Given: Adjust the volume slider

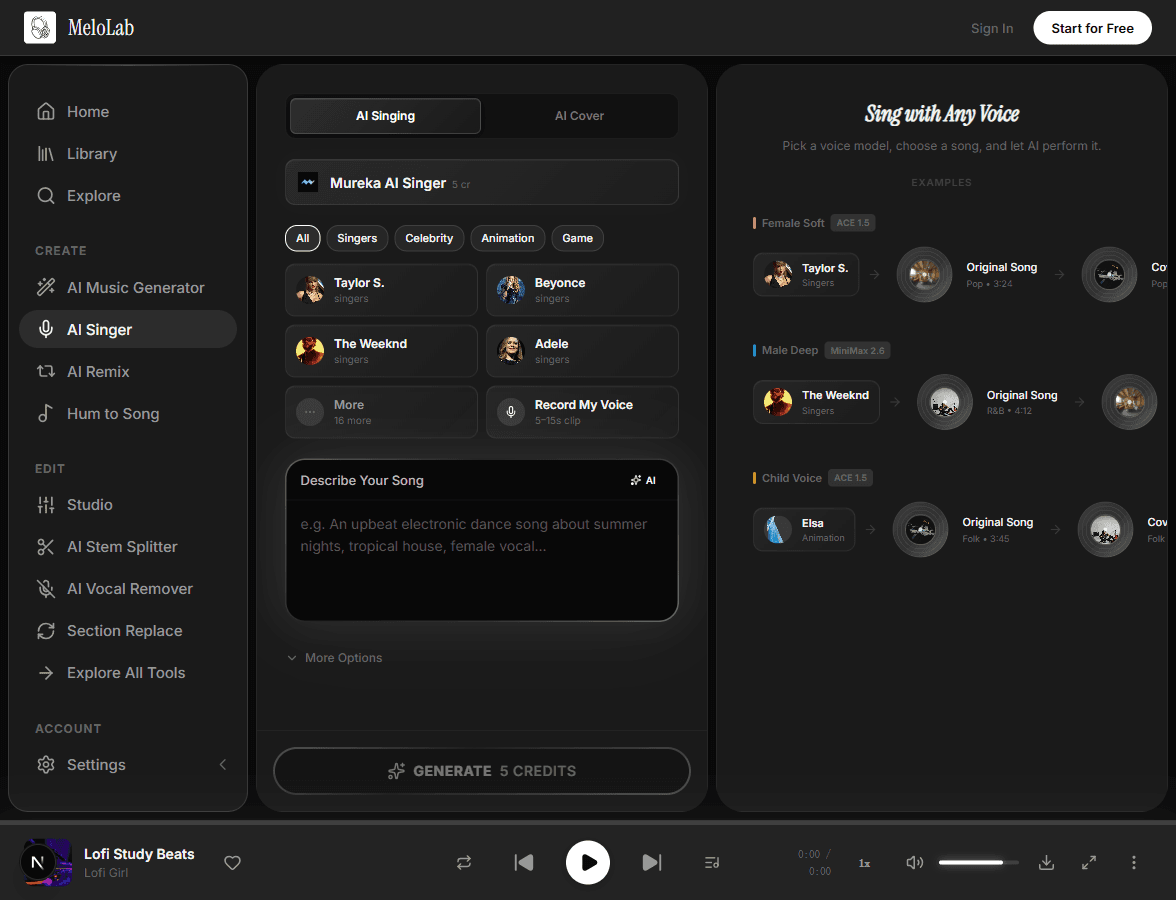Looking at the screenshot, I should pos(979,862).
